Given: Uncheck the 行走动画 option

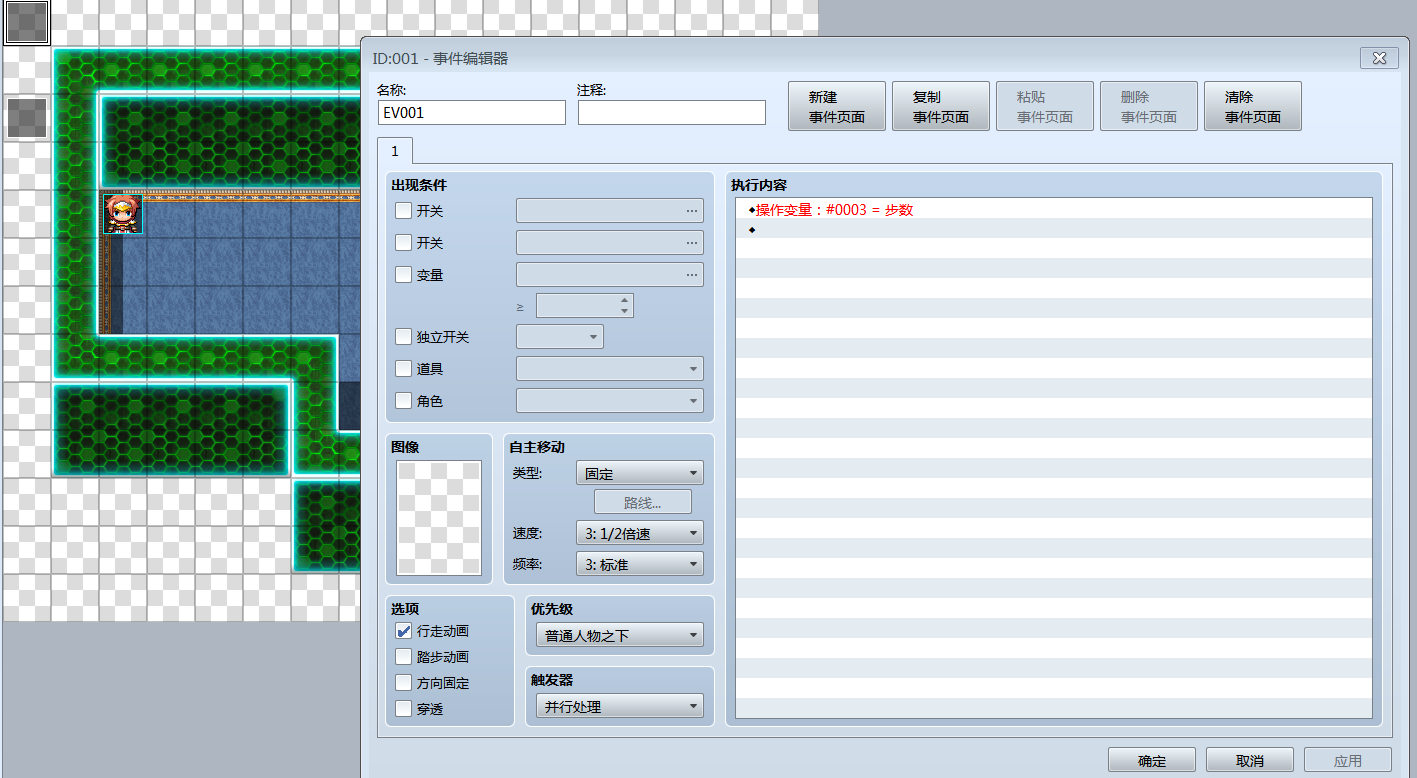Looking at the screenshot, I should click(404, 631).
